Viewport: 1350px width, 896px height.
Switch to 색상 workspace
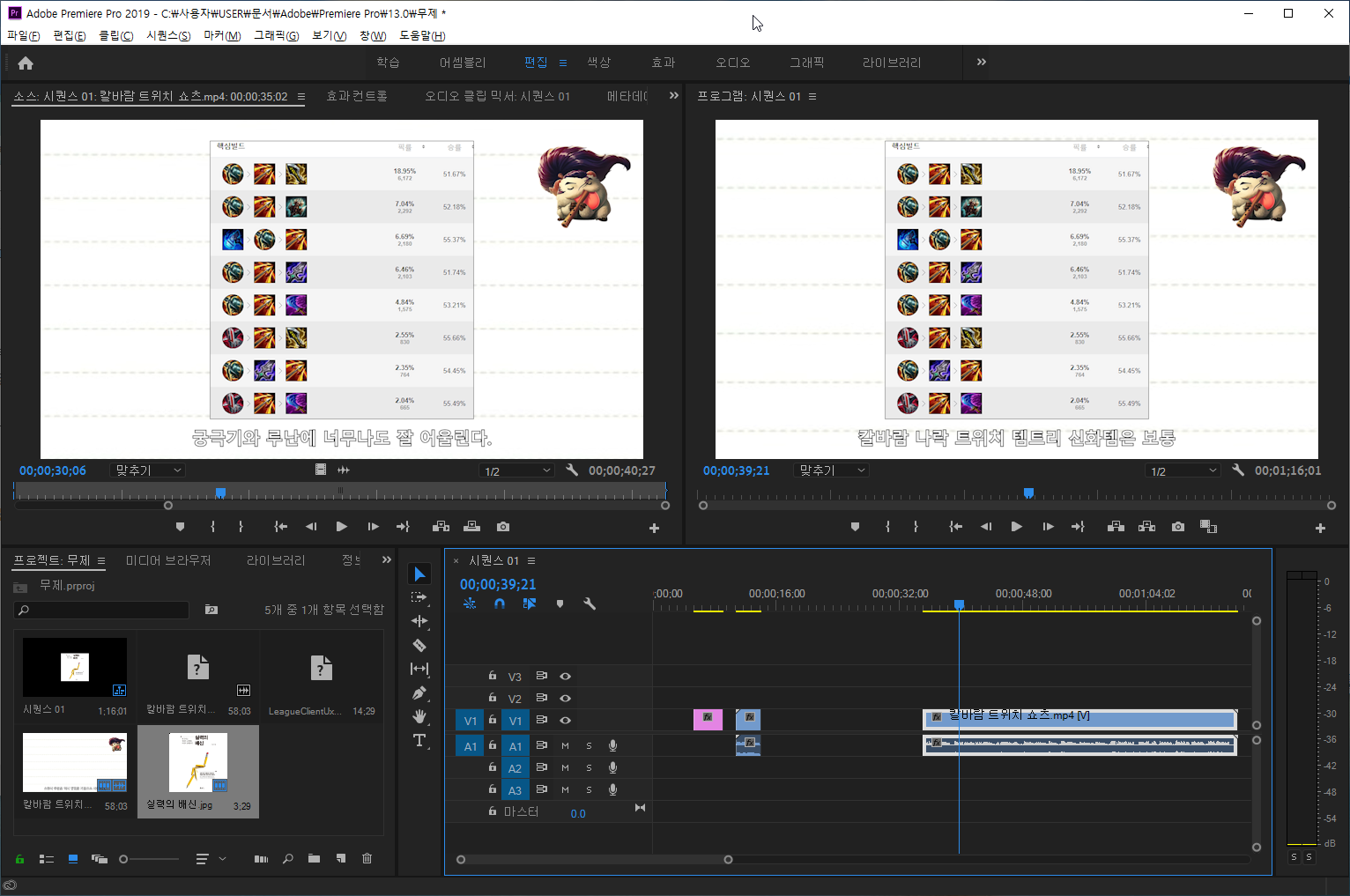pos(599,63)
